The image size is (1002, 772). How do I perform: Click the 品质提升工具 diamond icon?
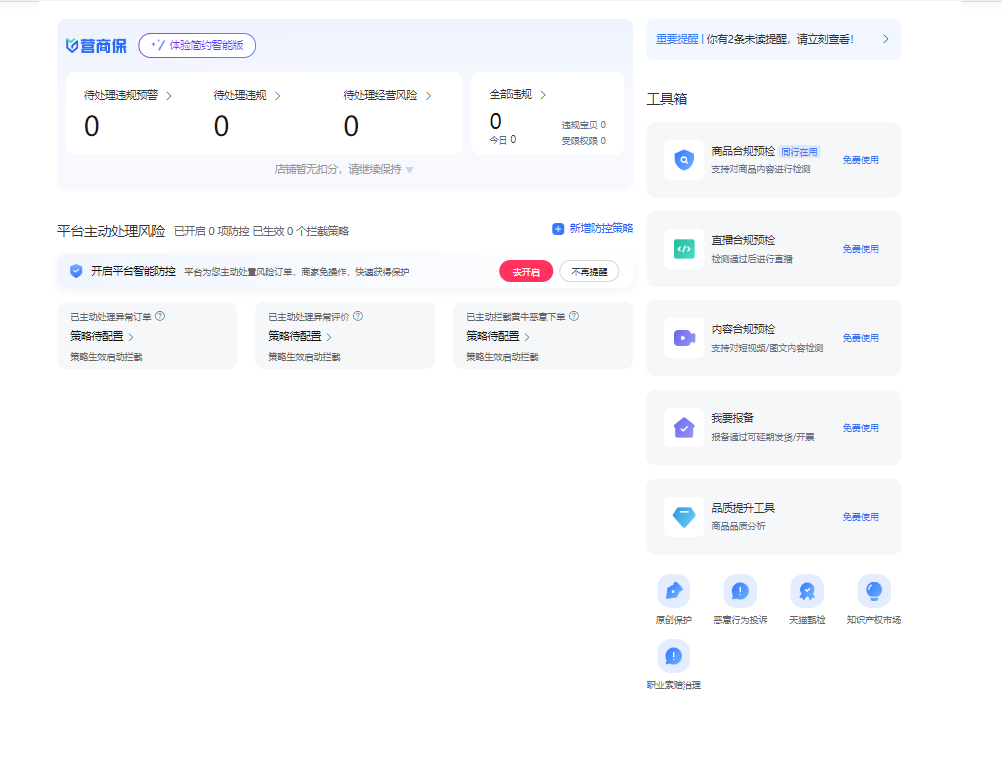[x=683, y=517]
